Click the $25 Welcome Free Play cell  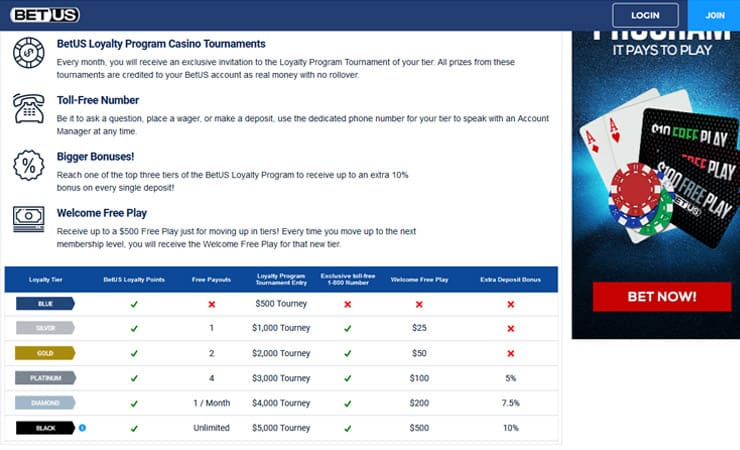tap(419, 328)
